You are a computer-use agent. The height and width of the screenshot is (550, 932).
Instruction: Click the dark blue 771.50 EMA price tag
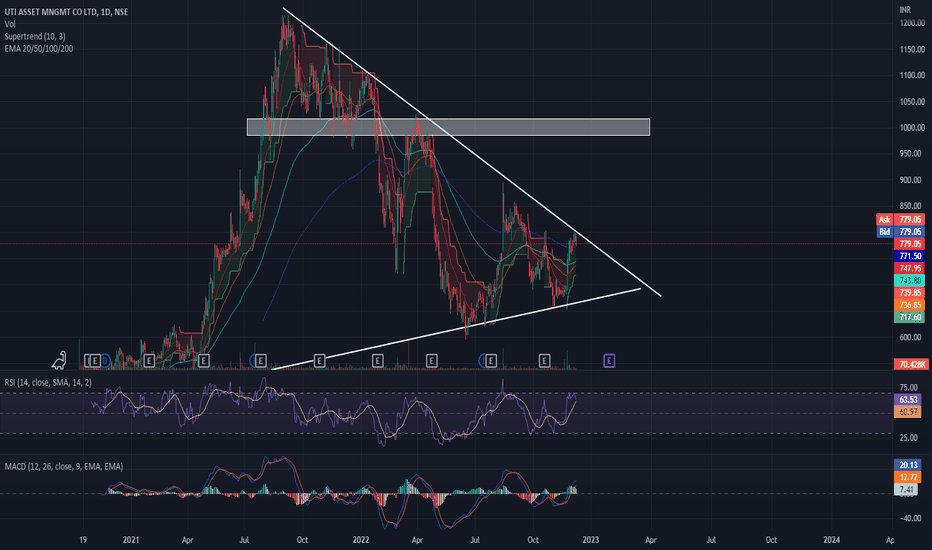coord(909,256)
